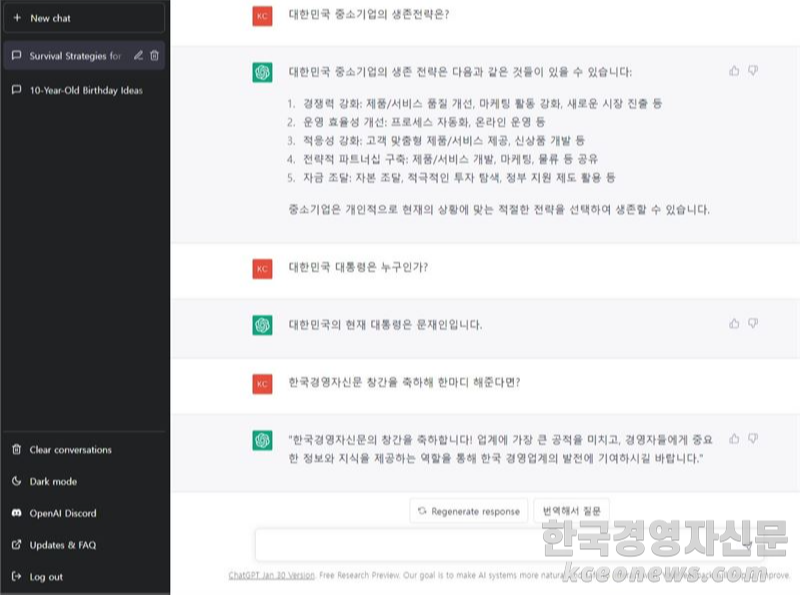The width and height of the screenshot is (800, 595).
Task: Click the ChatGPT logo beside the 문재인 answer
Action: coord(262,325)
